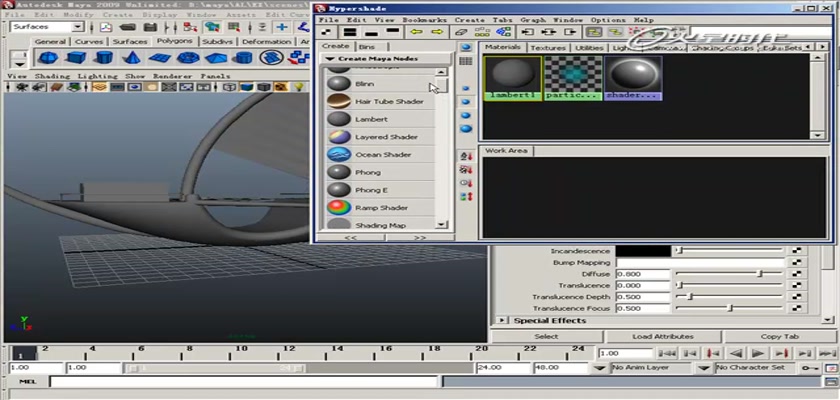Open the No Character Set dropdown arrow
The image size is (840, 400).
[x=704, y=368]
